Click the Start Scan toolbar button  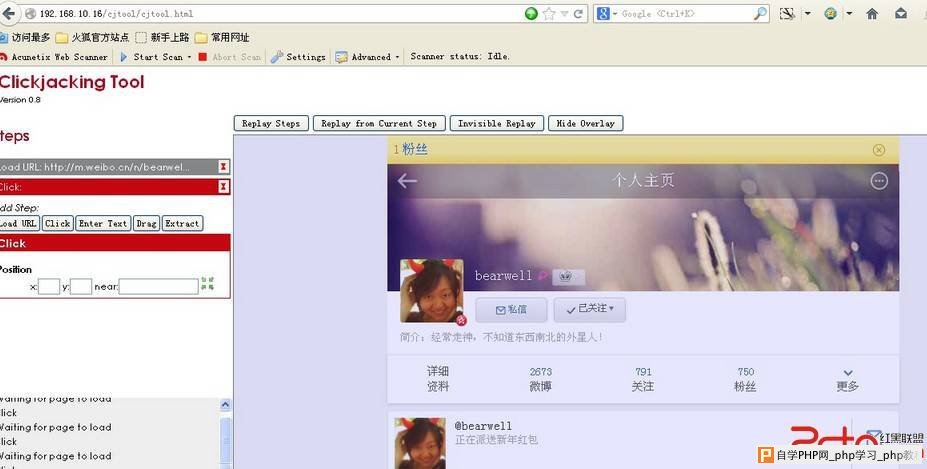click(x=152, y=57)
